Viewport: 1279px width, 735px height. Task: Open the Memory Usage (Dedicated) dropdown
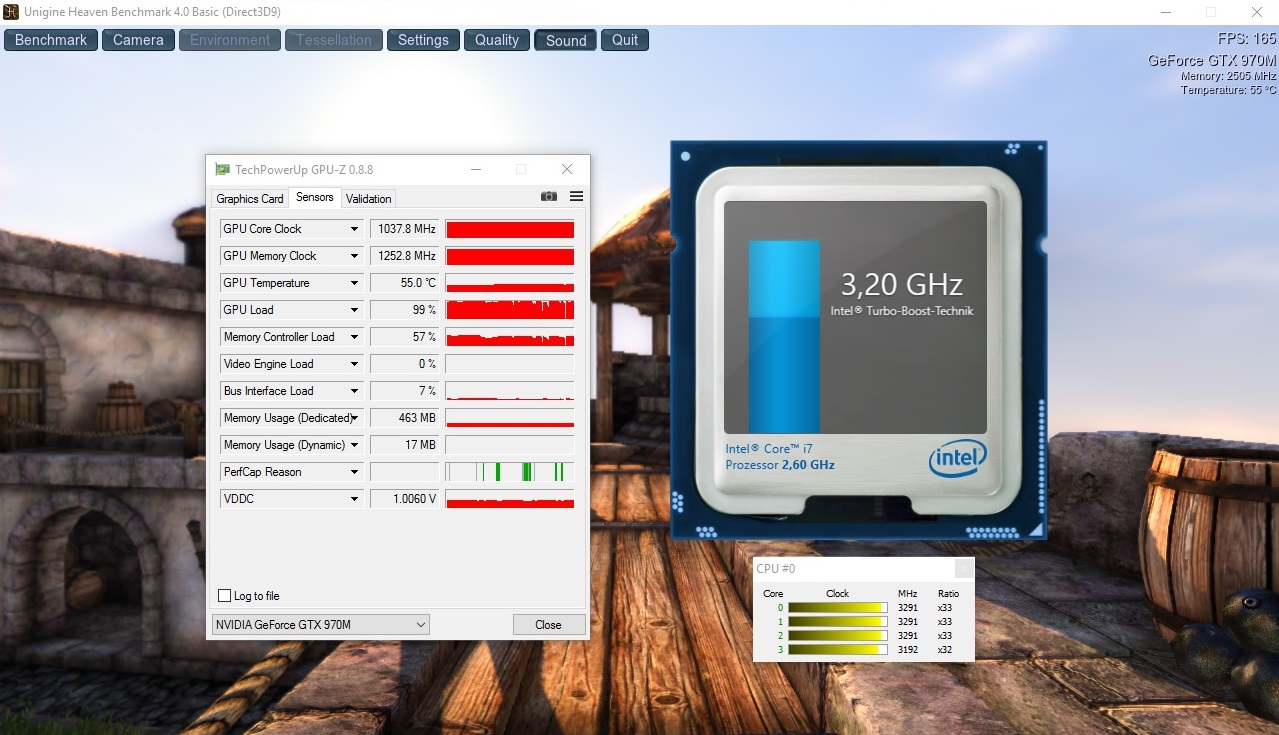[354, 418]
